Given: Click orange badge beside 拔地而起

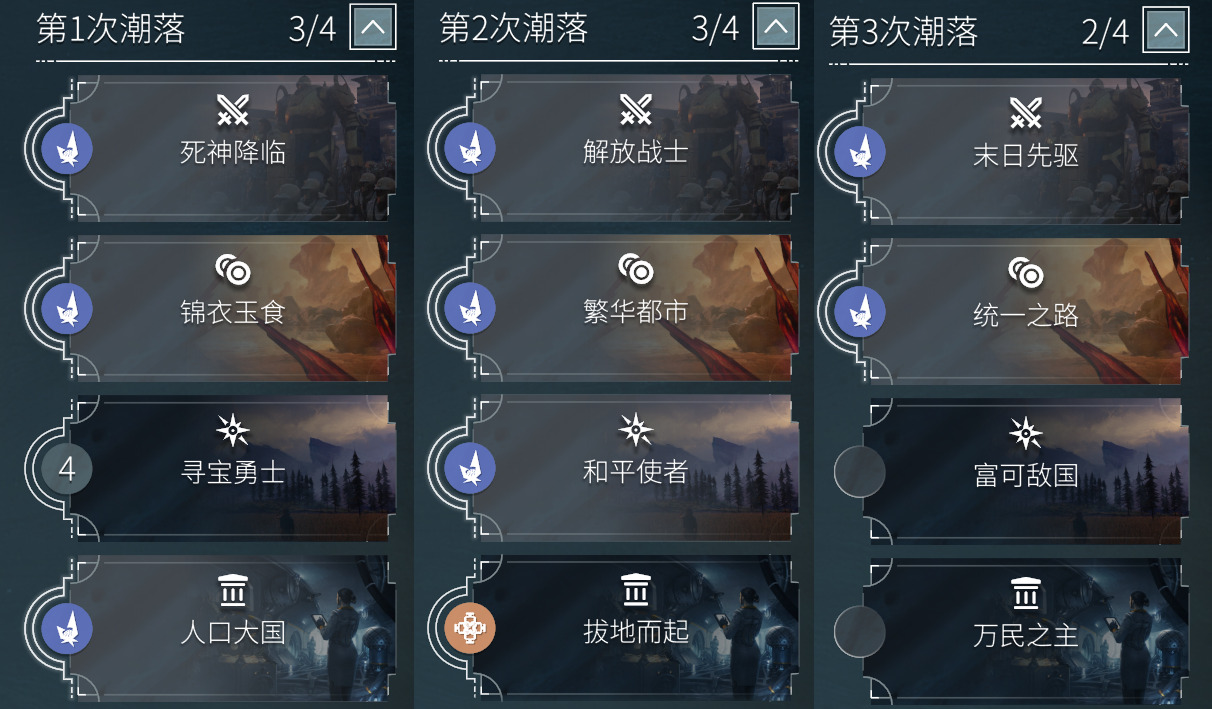Looking at the screenshot, I should [470, 628].
